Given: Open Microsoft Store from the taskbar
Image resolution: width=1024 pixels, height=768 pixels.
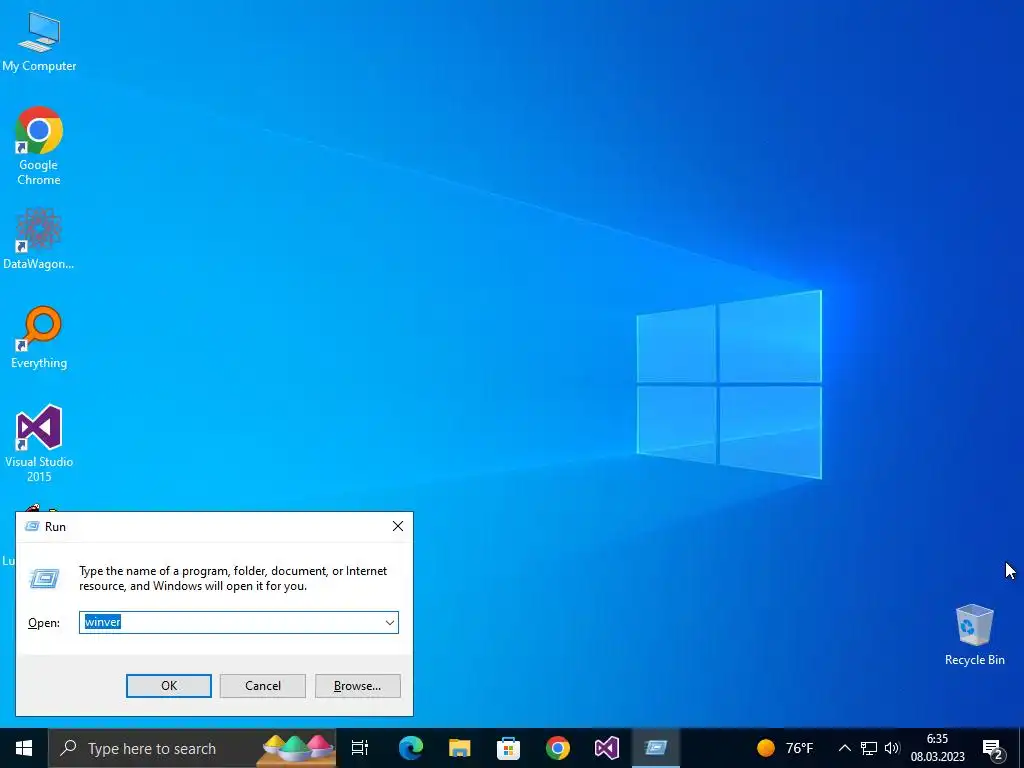Looking at the screenshot, I should click(509, 748).
